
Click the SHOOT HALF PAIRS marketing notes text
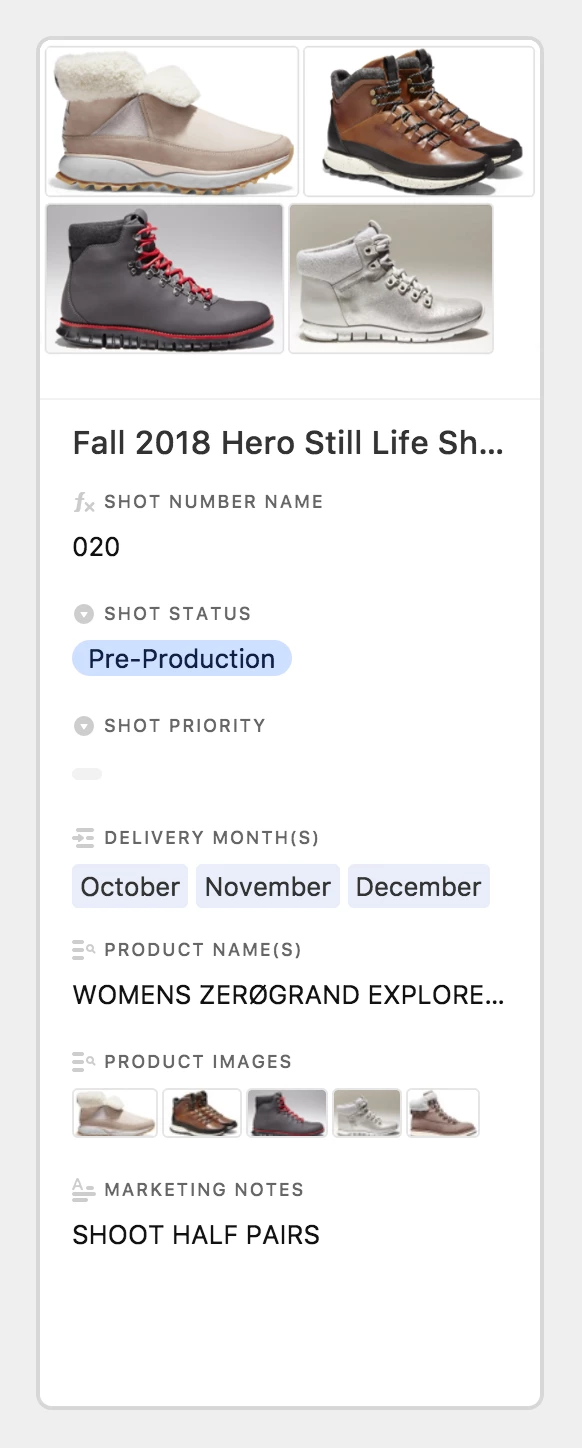[x=196, y=1235]
